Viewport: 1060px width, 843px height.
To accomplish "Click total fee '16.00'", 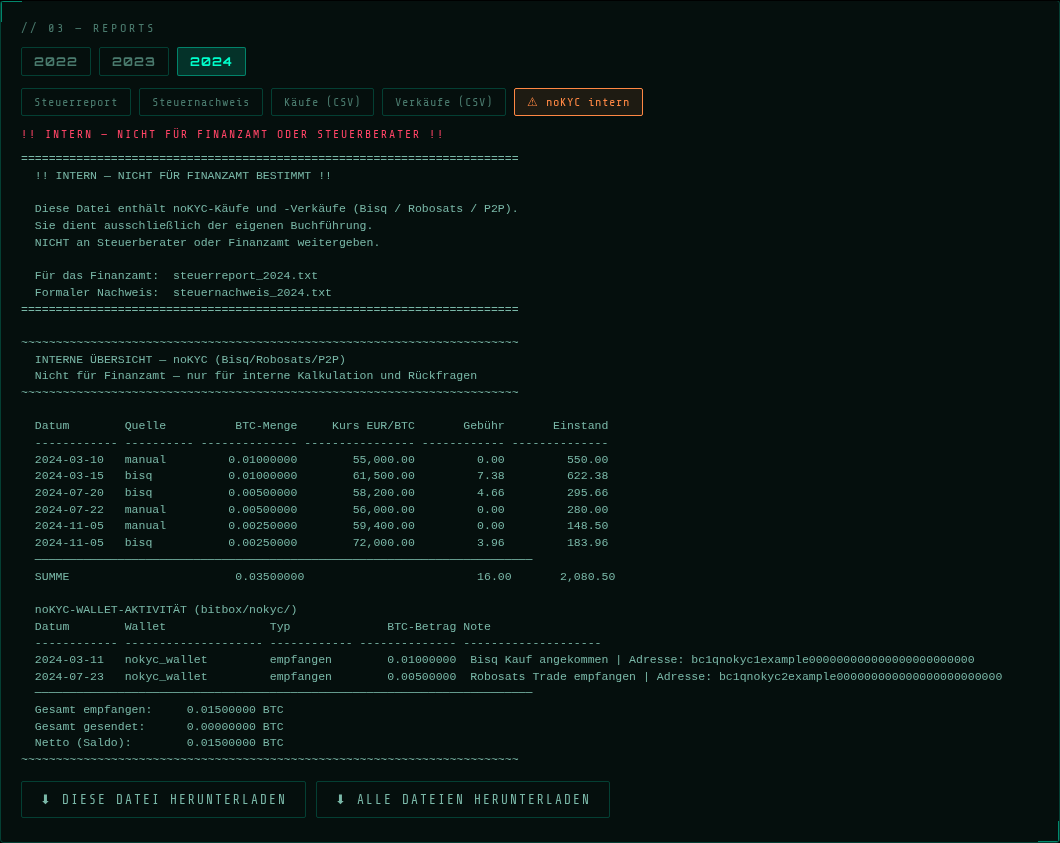I will point(493,577).
